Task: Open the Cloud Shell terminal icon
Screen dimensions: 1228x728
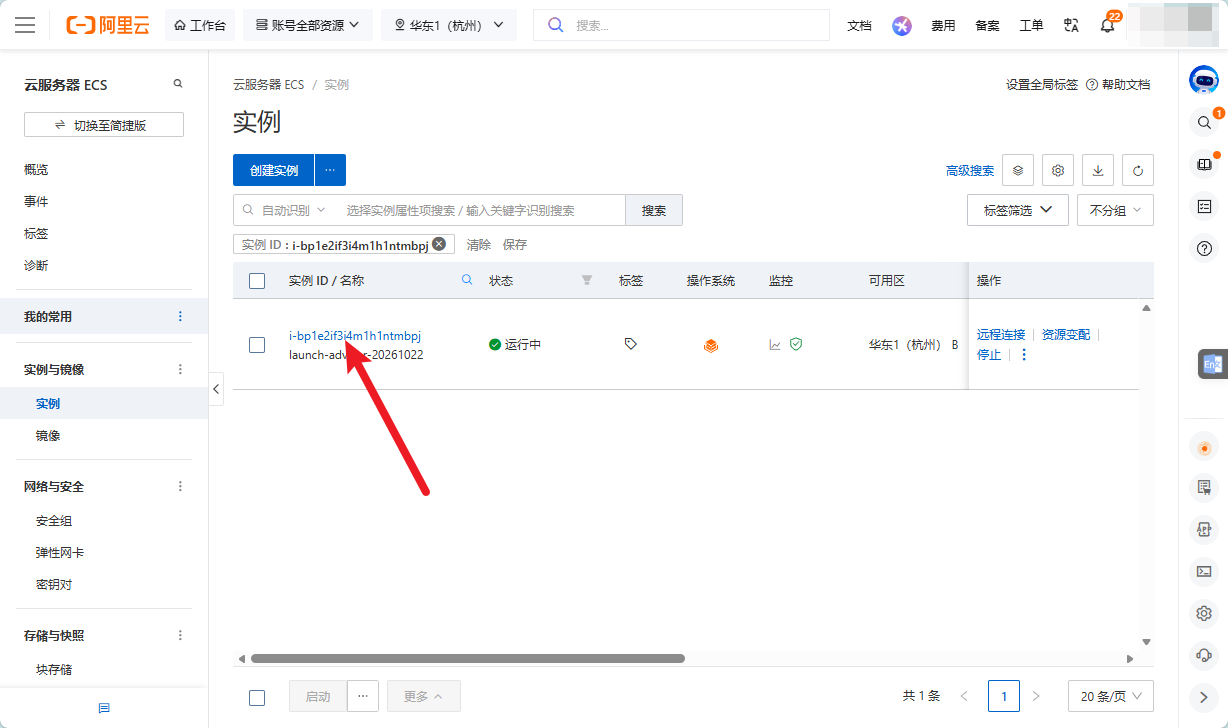Action: 1204,571
